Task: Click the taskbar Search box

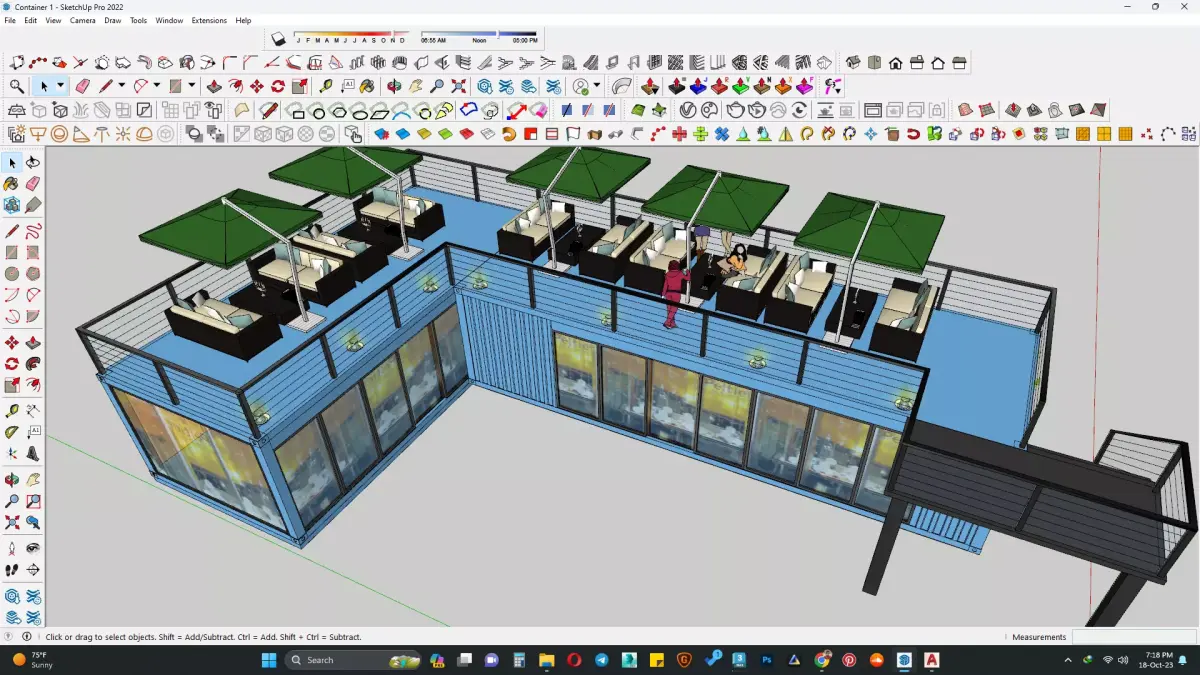Action: point(352,660)
